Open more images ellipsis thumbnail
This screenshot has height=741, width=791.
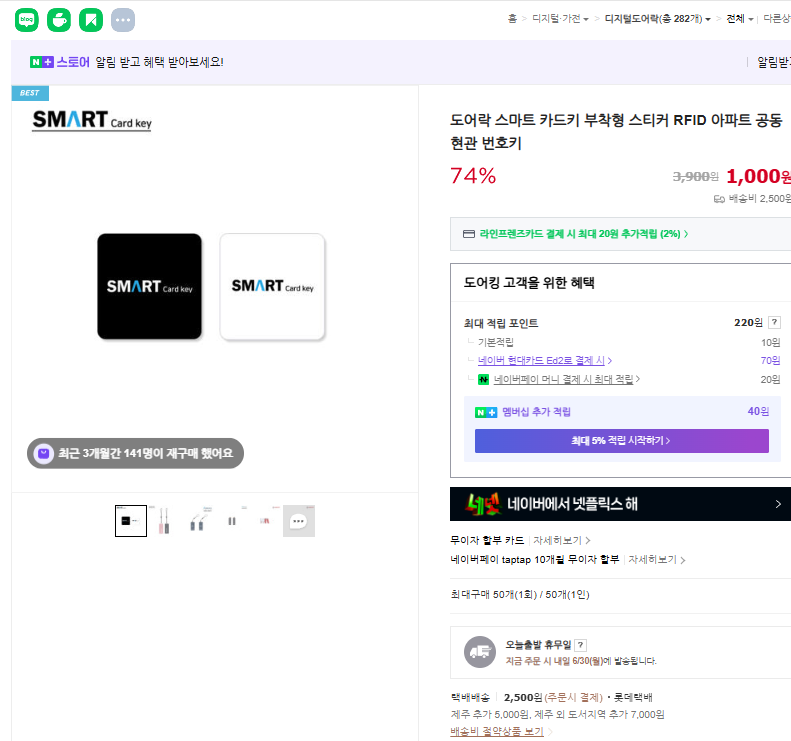click(x=299, y=521)
